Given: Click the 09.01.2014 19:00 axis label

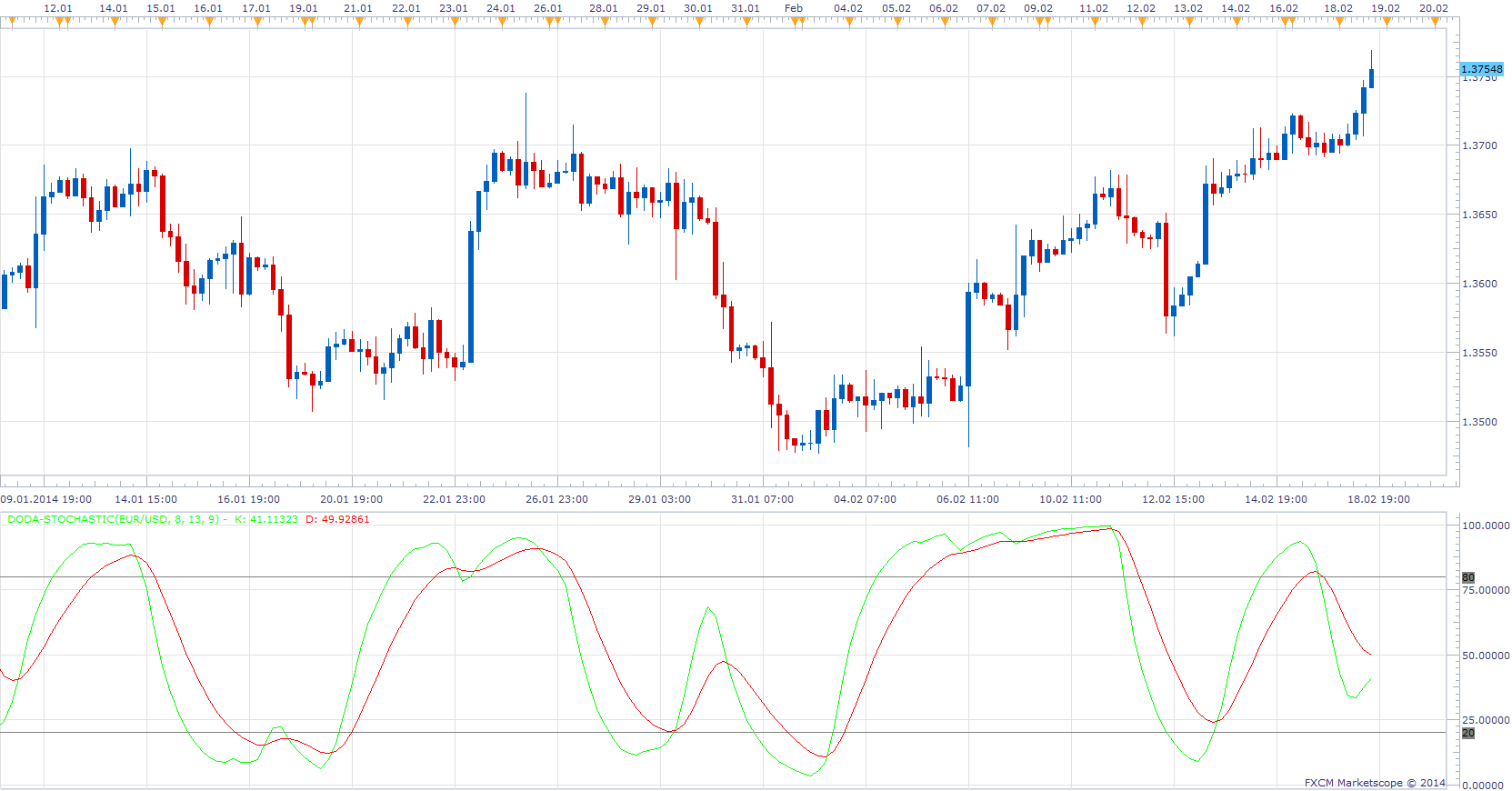Looking at the screenshot, I should click(46, 499).
